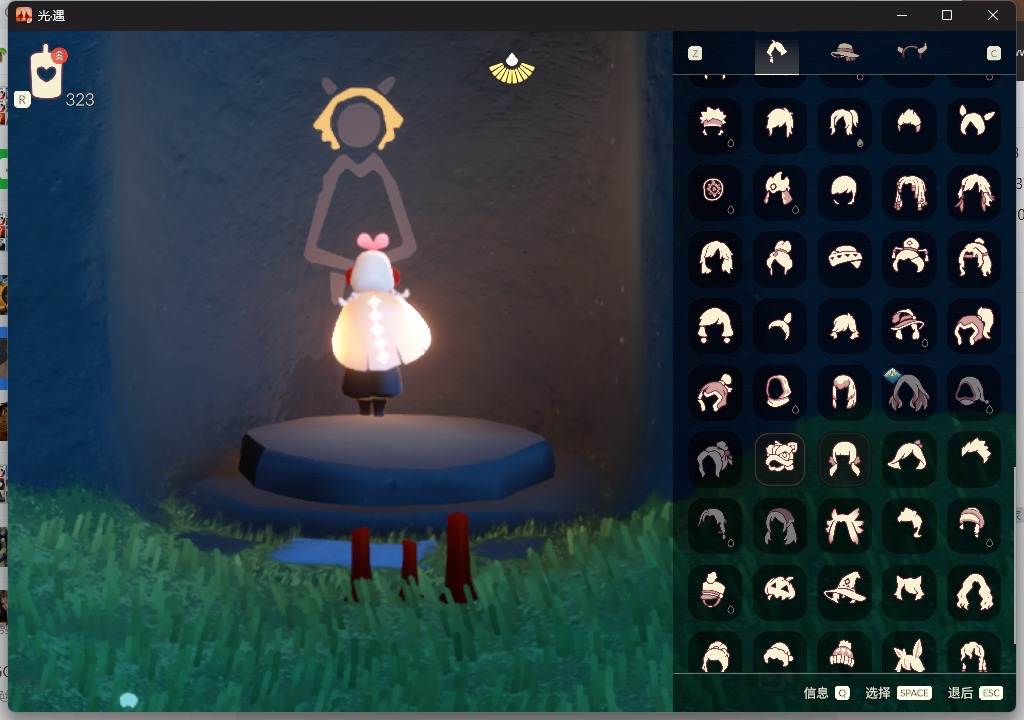Pick the rabbit-ear bow hairstyle
The height and width of the screenshot is (720, 1024).
click(908, 653)
